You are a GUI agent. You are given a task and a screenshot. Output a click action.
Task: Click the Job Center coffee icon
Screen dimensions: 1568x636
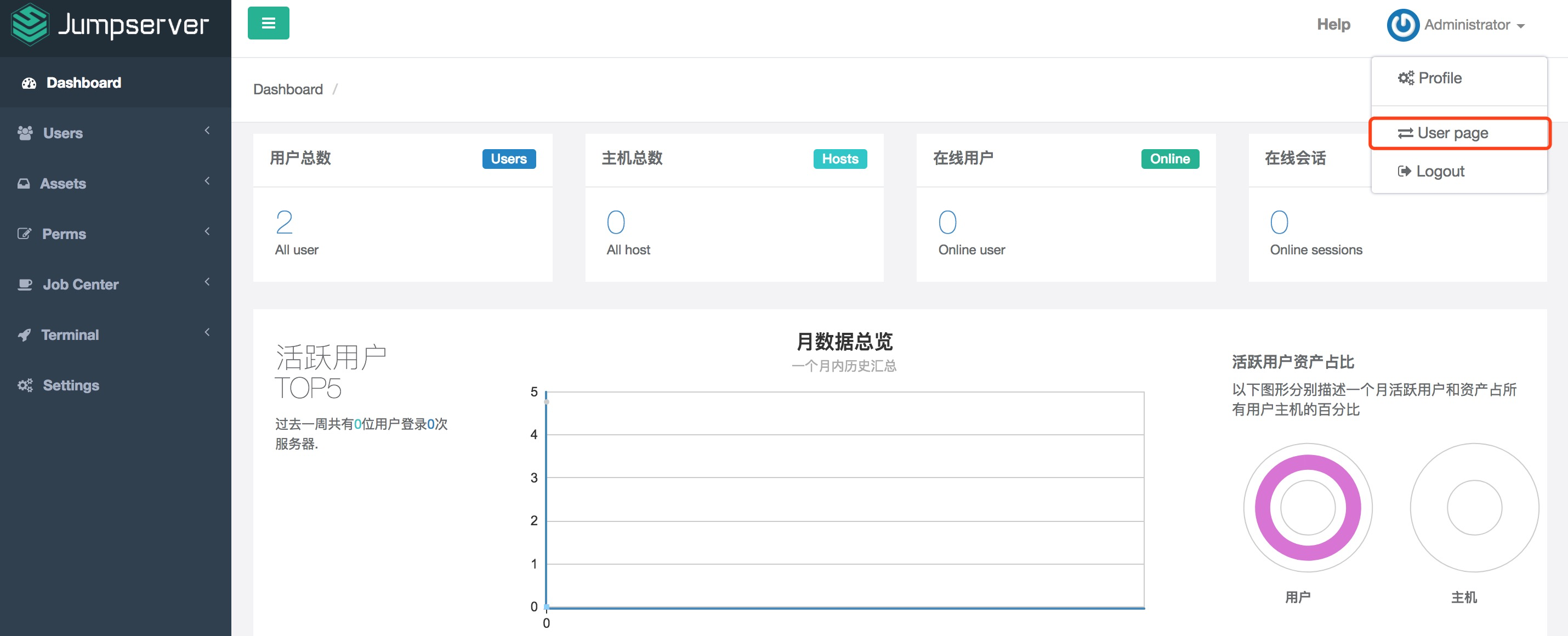click(x=25, y=284)
